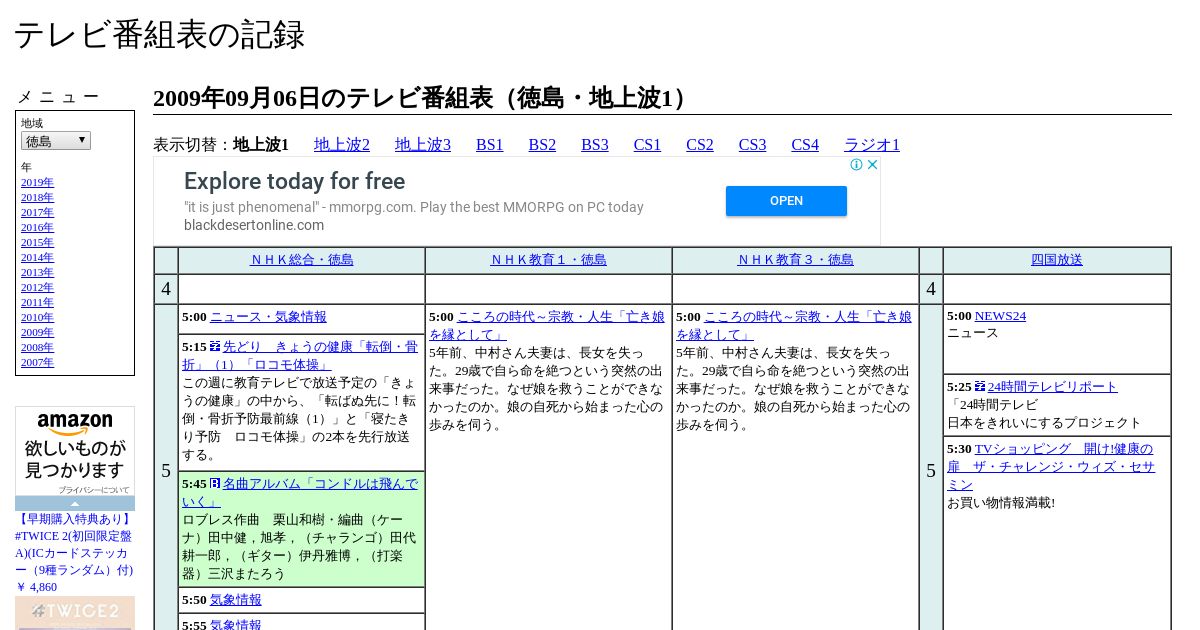The height and width of the screenshot is (630, 1200).
Task: Open こころの時代 in the ＮＨＫ教育１ column
Action: pos(547,326)
